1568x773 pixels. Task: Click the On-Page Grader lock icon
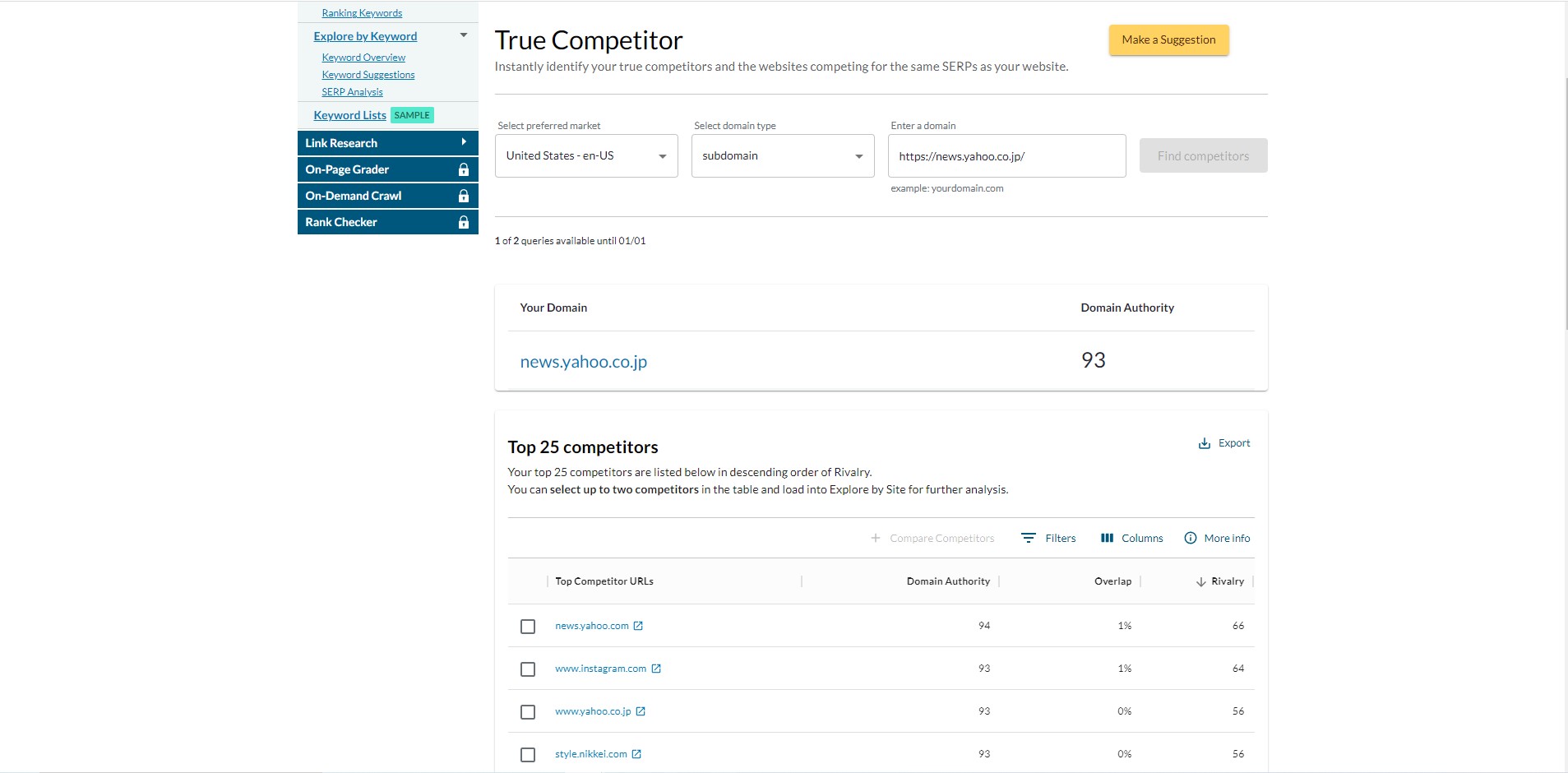point(464,169)
